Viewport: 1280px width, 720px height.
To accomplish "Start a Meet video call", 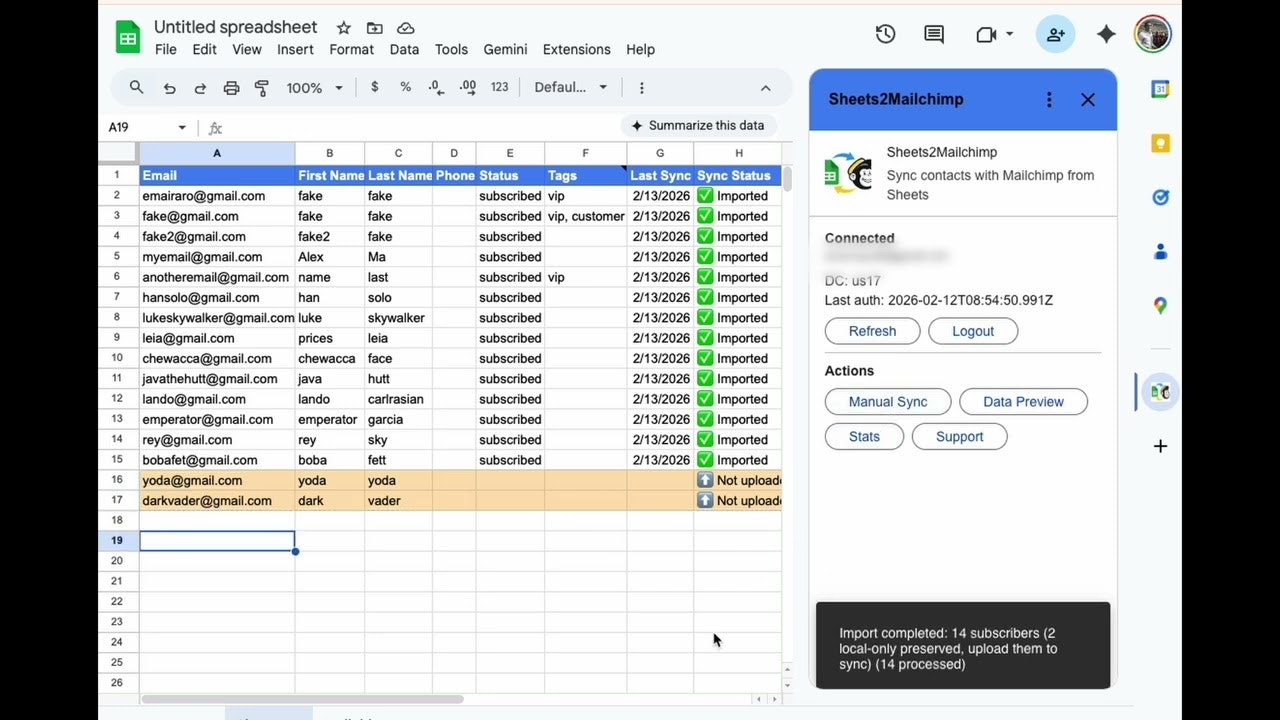I will (986, 34).
